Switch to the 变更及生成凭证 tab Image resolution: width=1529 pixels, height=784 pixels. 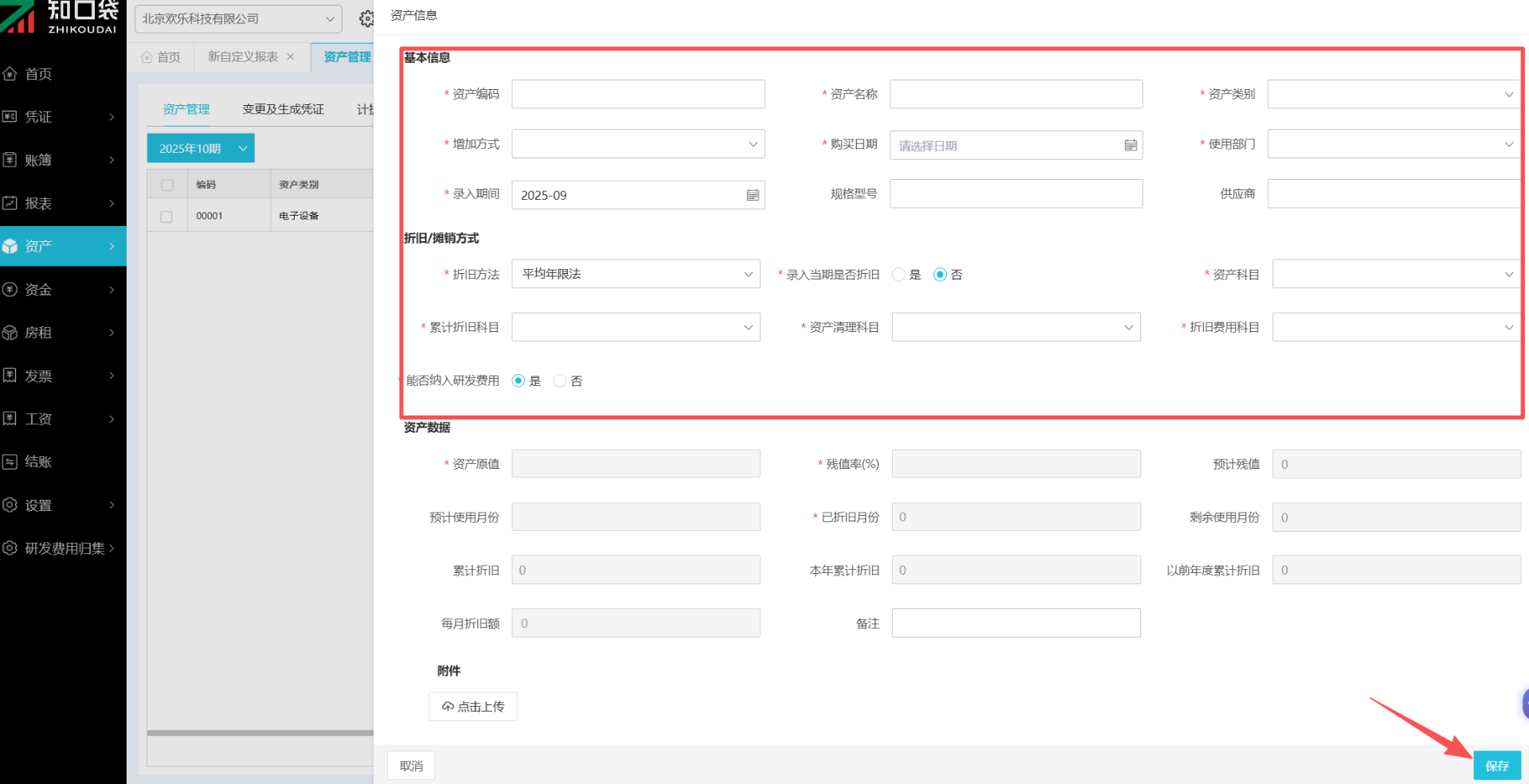(283, 110)
